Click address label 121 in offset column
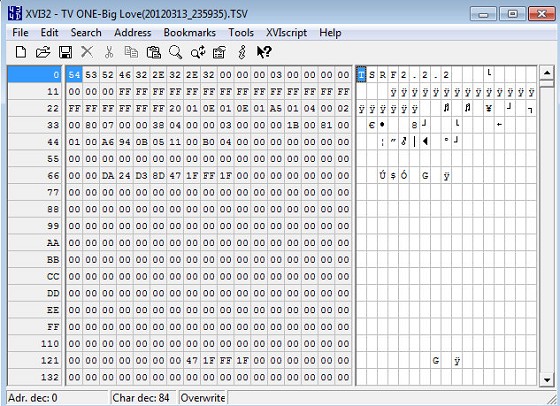The width and height of the screenshot is (560, 406). (35, 360)
